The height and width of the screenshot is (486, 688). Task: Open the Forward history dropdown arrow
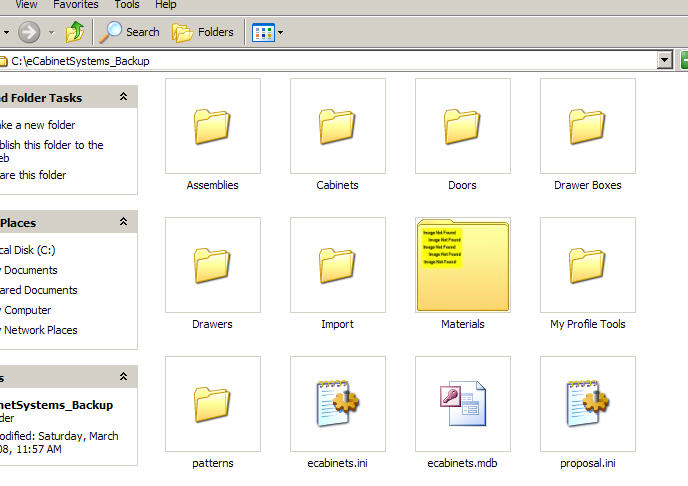click(51, 32)
